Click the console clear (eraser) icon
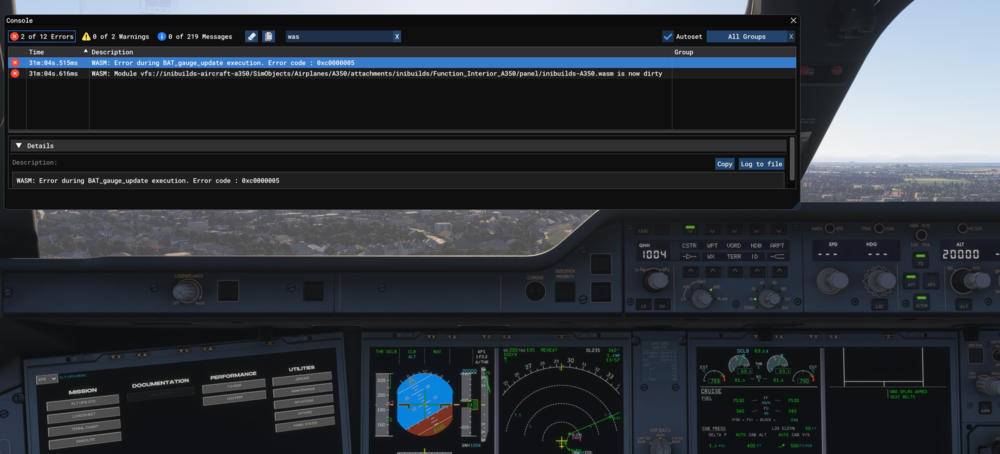This screenshot has height=454, width=1000. (251, 36)
